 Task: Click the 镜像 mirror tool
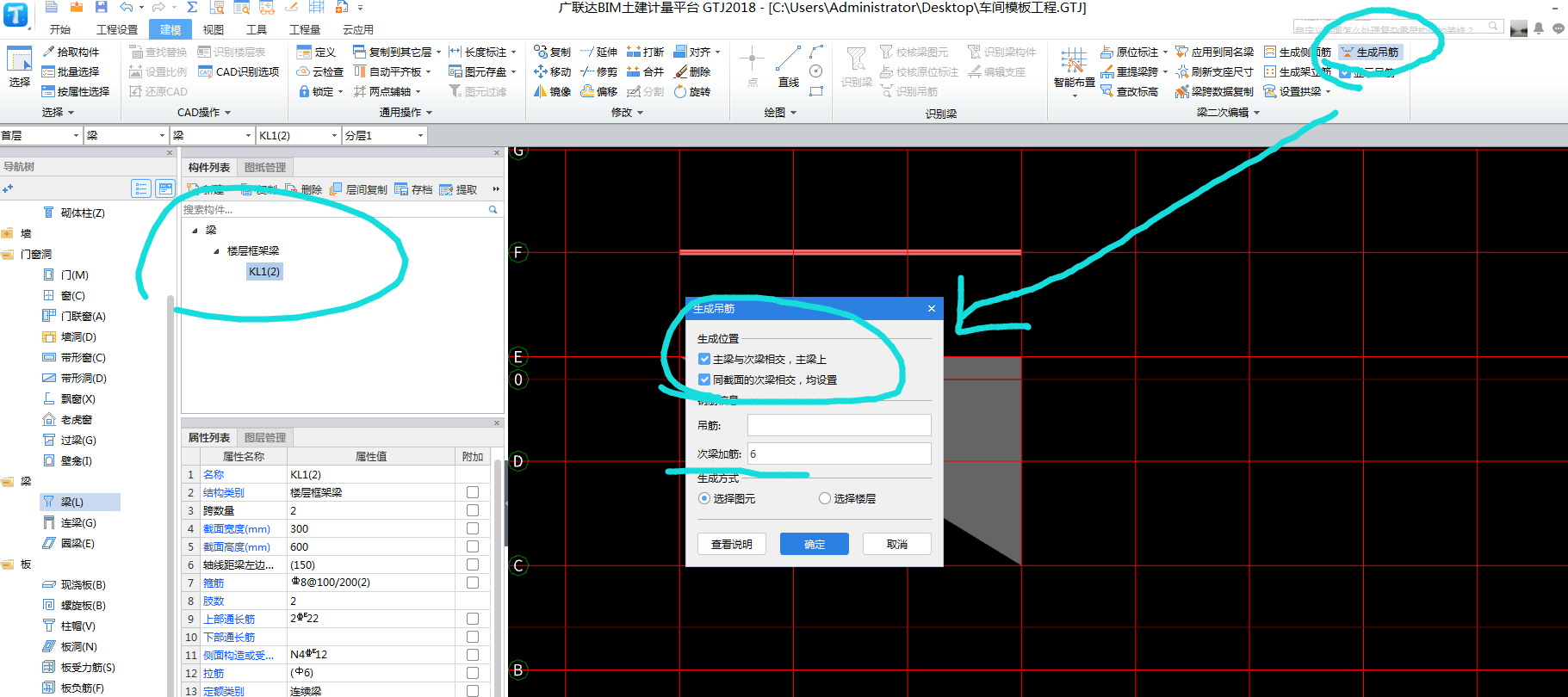click(552, 91)
